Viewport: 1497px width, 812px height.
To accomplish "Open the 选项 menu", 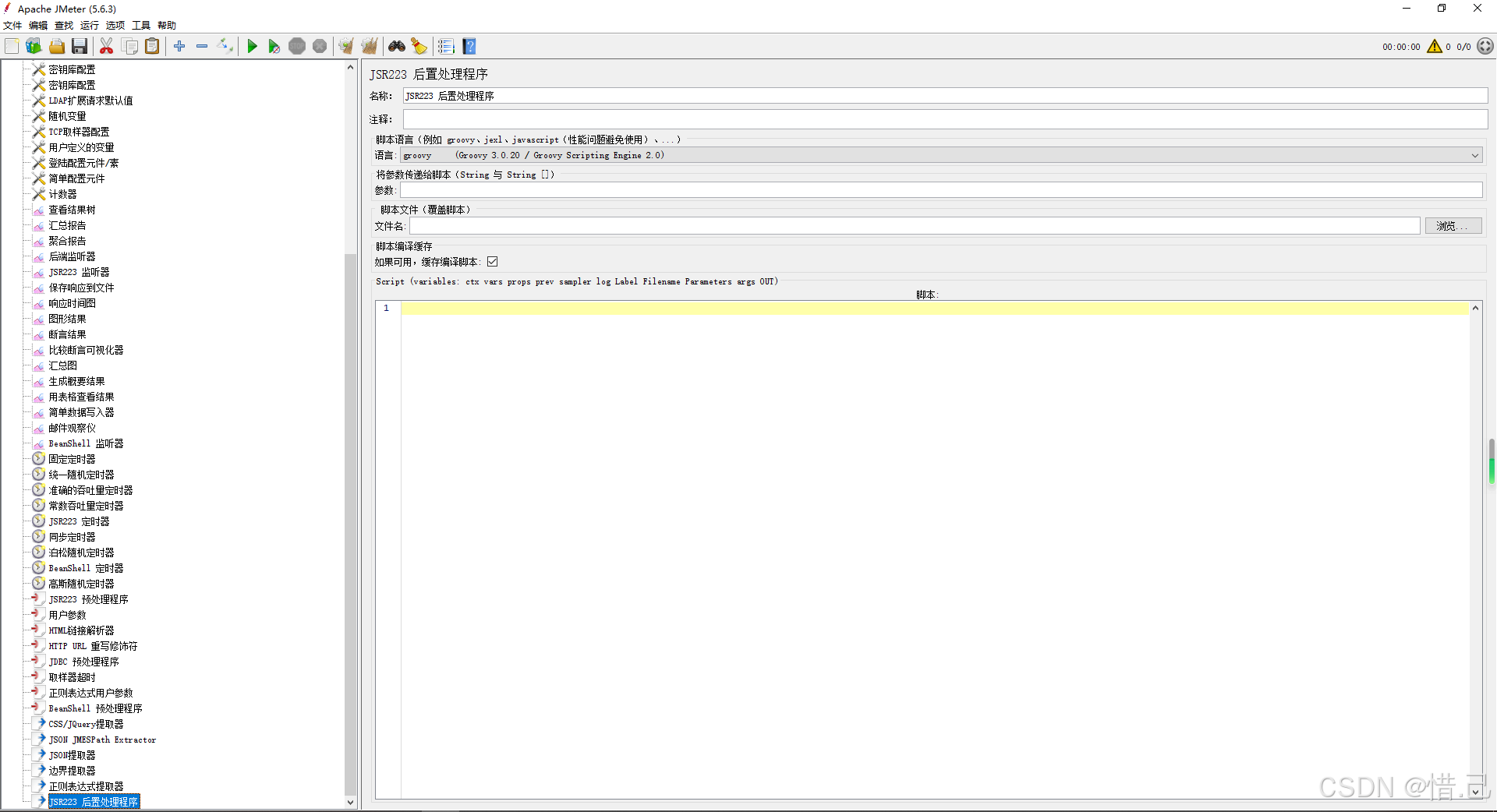I will [115, 26].
